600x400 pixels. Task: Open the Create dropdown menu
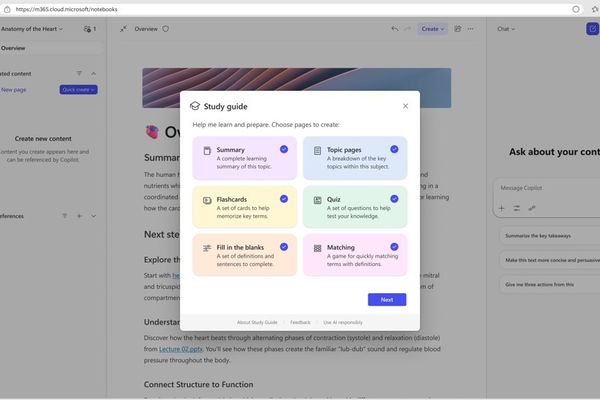(x=433, y=29)
